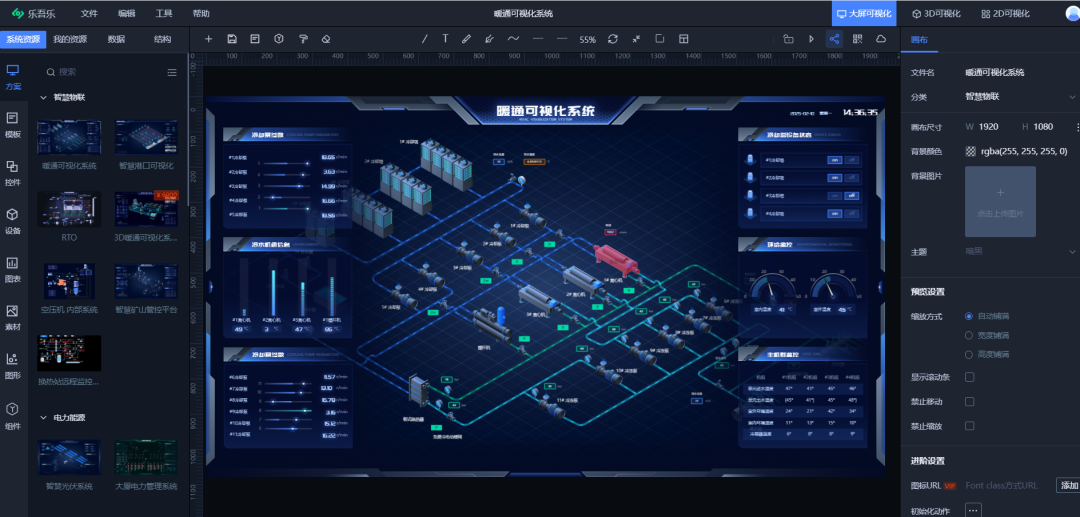The image size is (1080, 517).
Task: Switch to 2D可视化 mode
Action: (x=1006, y=13)
